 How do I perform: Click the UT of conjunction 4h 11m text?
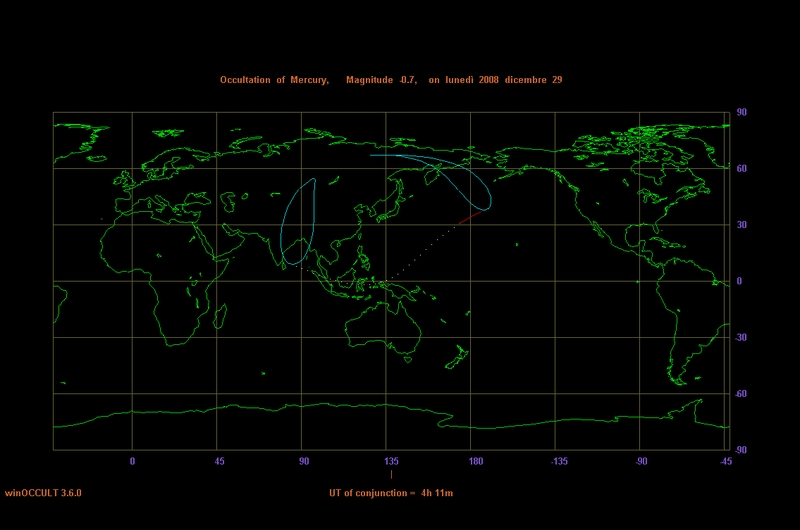391,493
